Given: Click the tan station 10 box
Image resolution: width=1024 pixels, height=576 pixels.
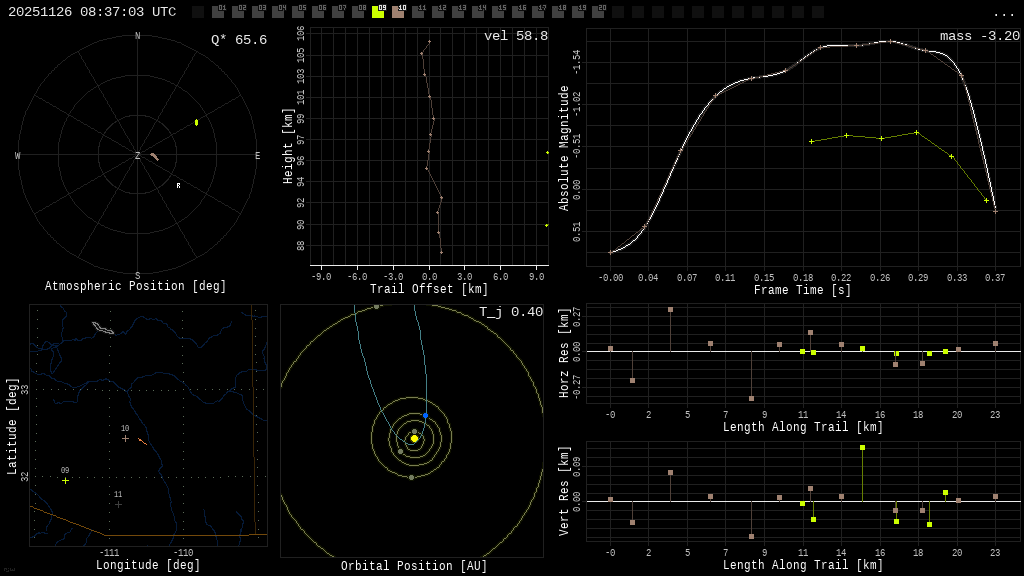Looking at the screenshot, I should pos(398,12).
